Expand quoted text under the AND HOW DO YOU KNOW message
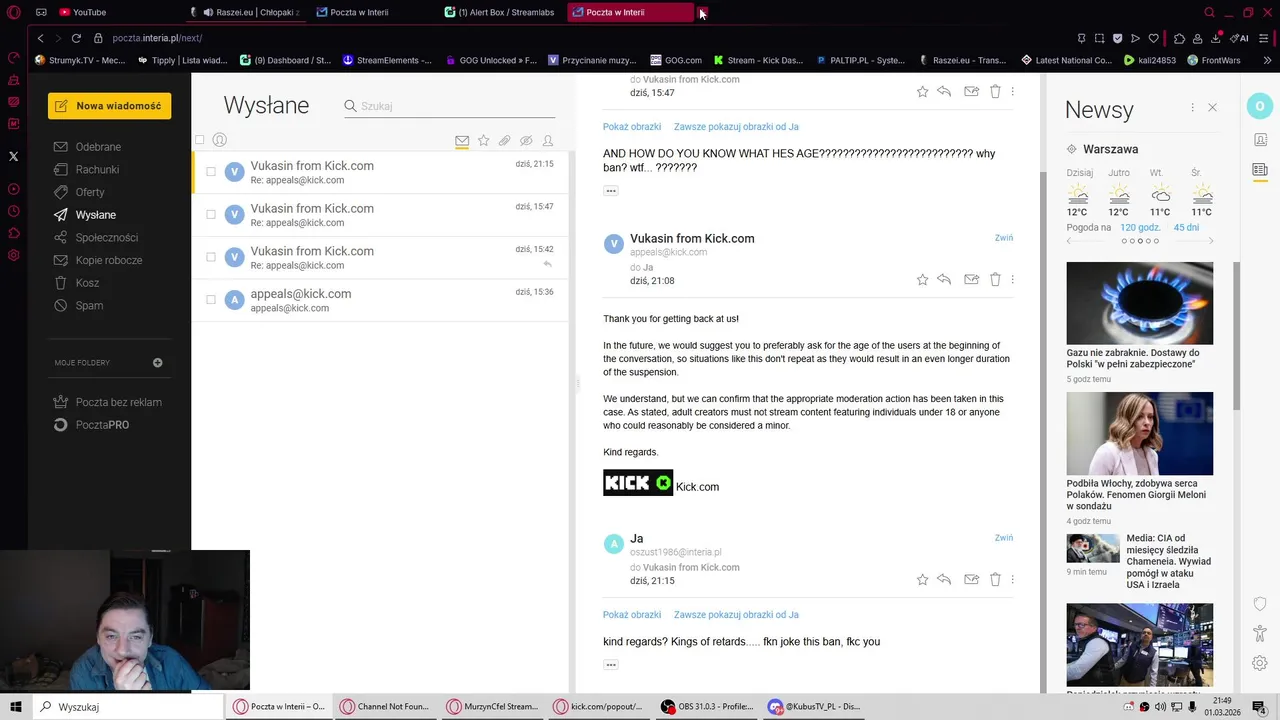1280x720 pixels. (611, 191)
